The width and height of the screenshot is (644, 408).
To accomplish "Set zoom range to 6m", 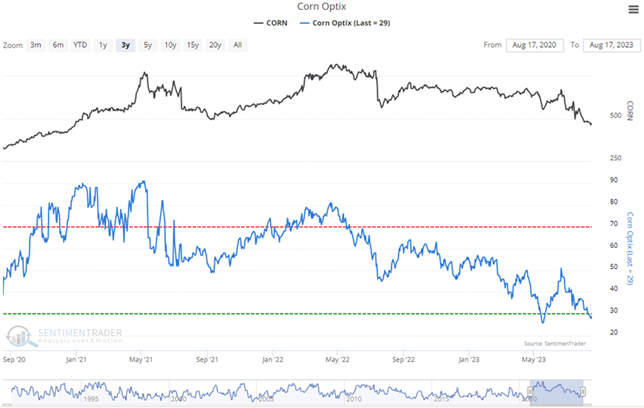I will [58, 45].
